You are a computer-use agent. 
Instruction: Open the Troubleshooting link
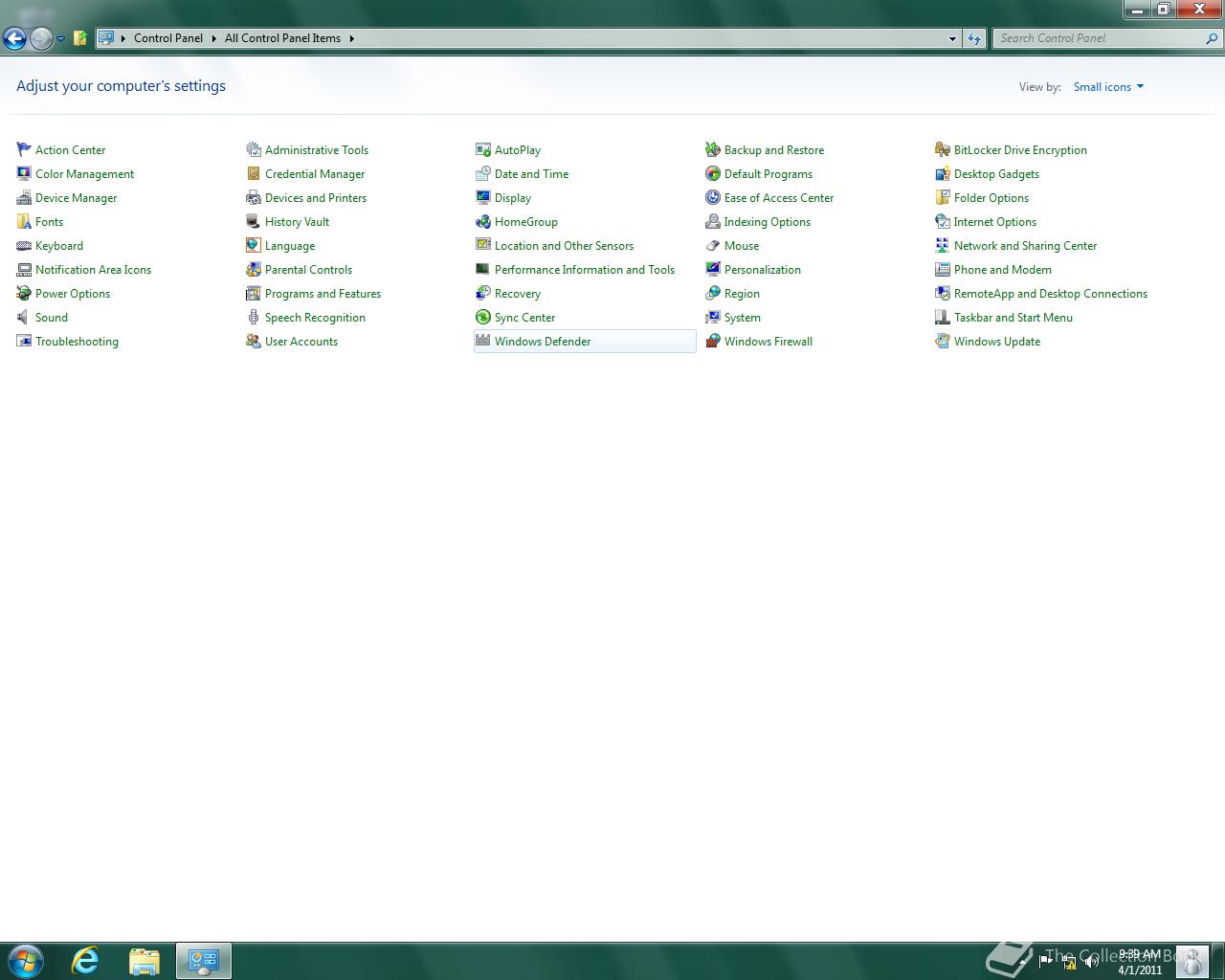(77, 342)
